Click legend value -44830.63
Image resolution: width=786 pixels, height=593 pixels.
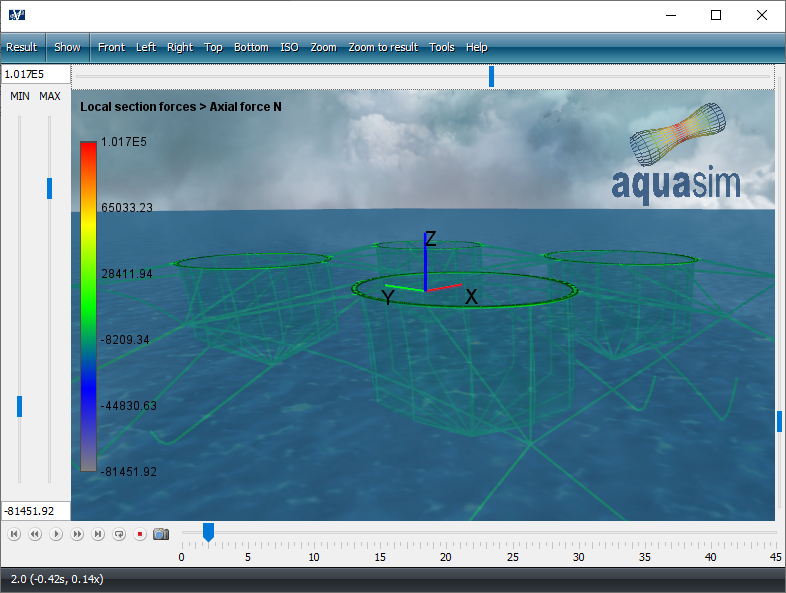(x=129, y=406)
